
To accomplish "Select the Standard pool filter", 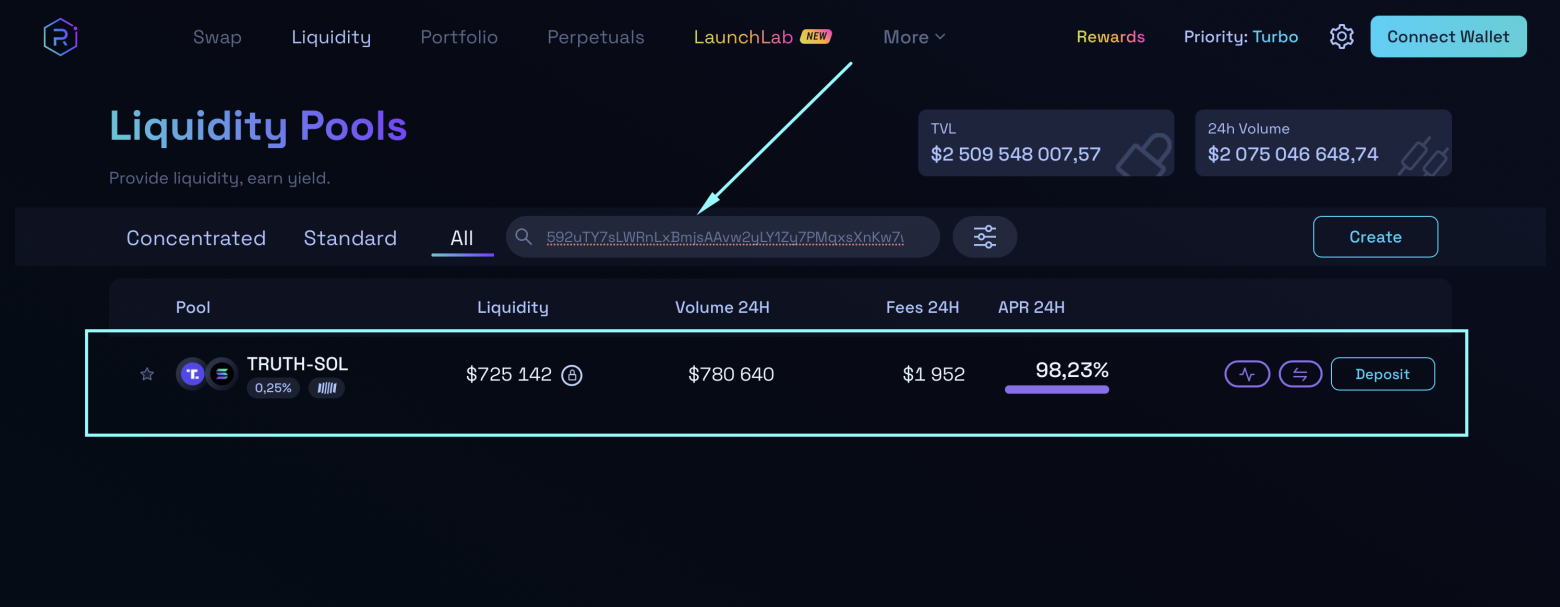I will 349,237.
